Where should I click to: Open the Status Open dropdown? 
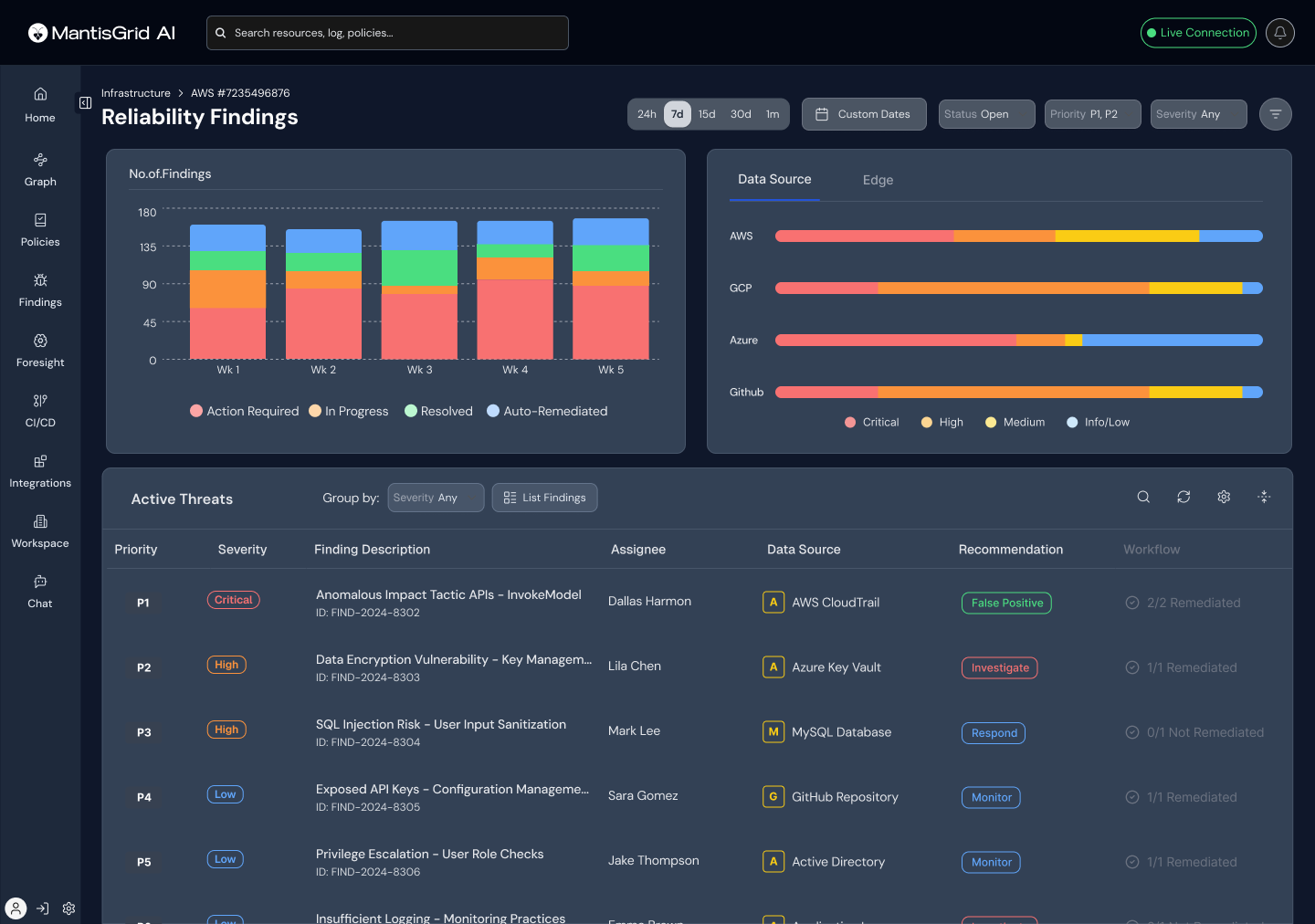coord(986,114)
